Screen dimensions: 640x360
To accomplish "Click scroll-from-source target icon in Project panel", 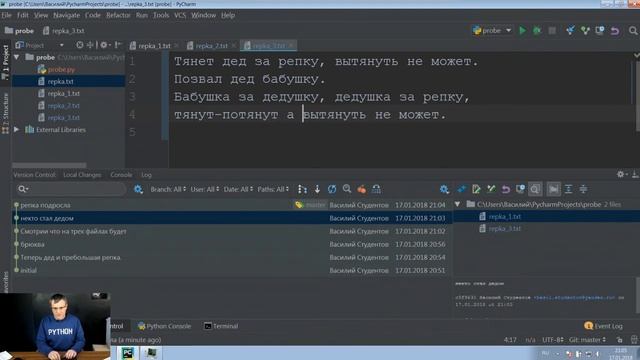I will (80, 45).
